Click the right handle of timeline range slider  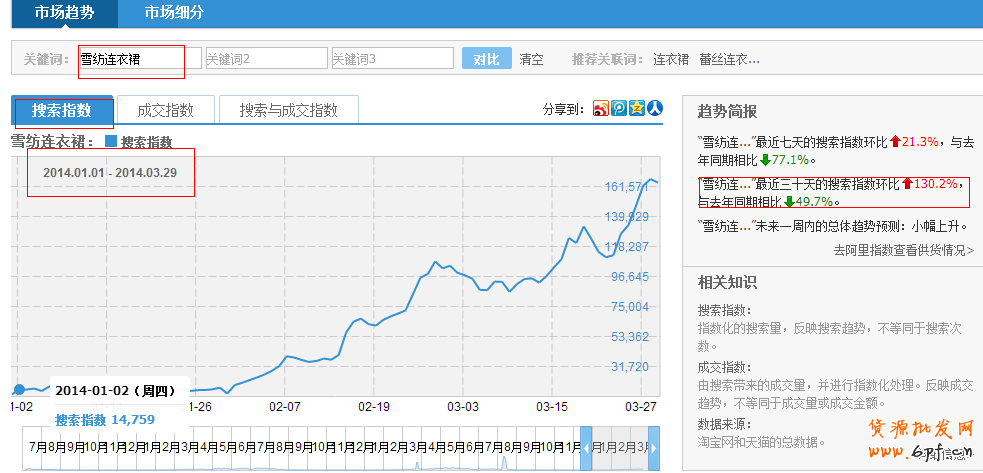click(x=653, y=447)
